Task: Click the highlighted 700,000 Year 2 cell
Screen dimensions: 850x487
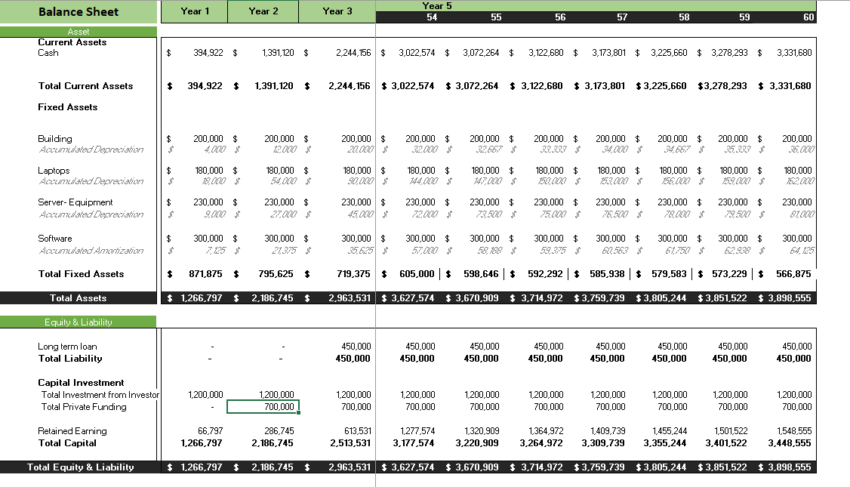Action: click(x=263, y=407)
